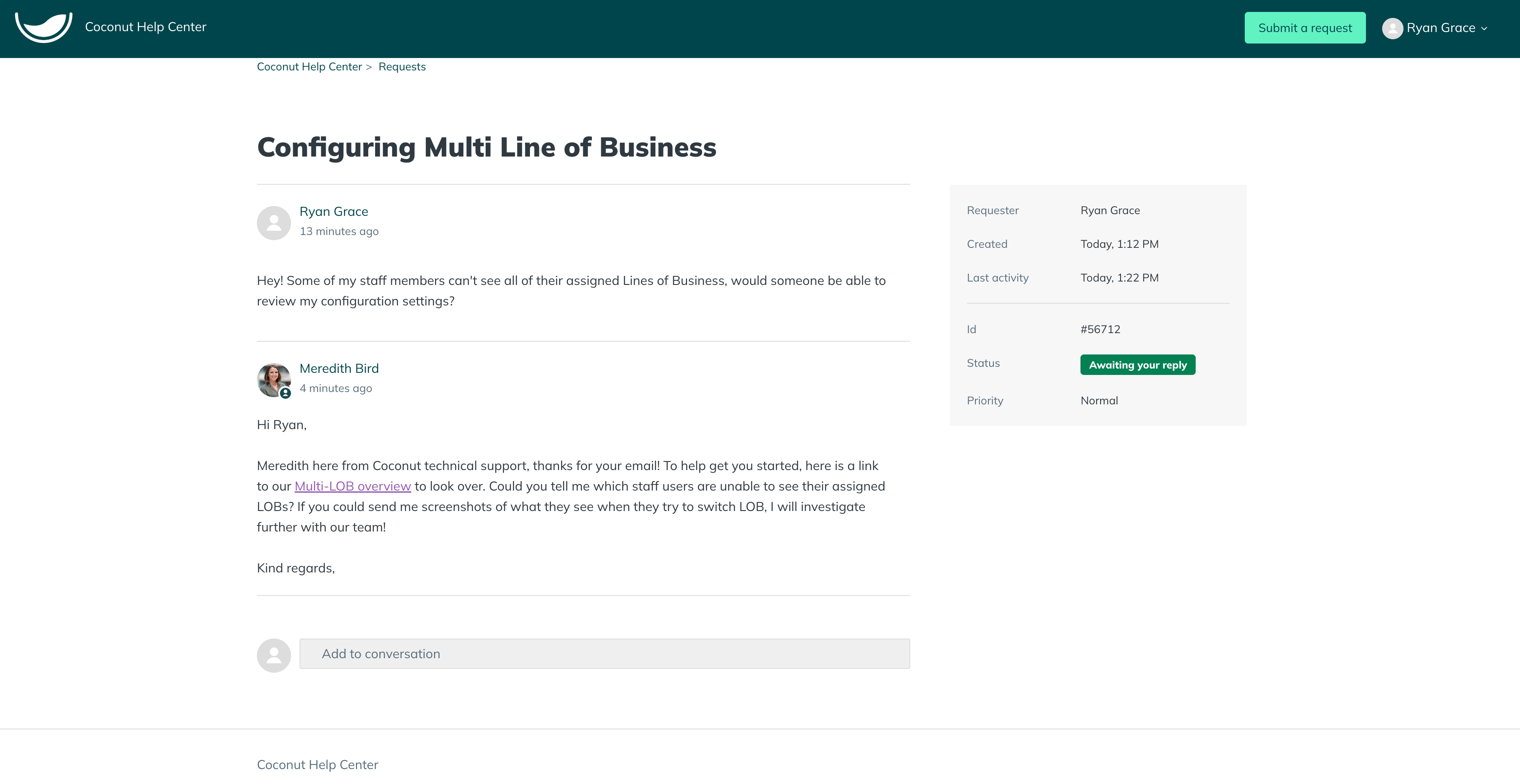This screenshot has width=1520, height=784.
Task: Go to the Requests breadcrumb
Action: 402,67
